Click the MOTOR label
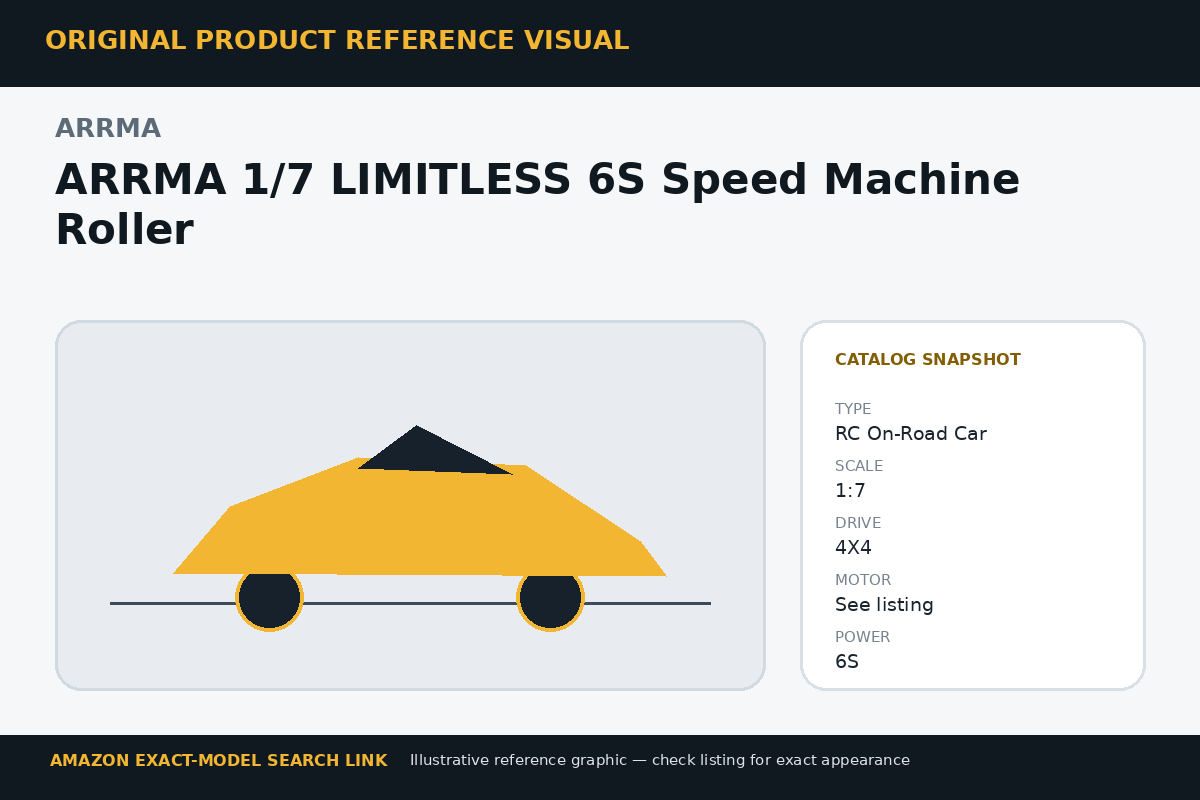This screenshot has height=800, width=1200. click(863, 580)
